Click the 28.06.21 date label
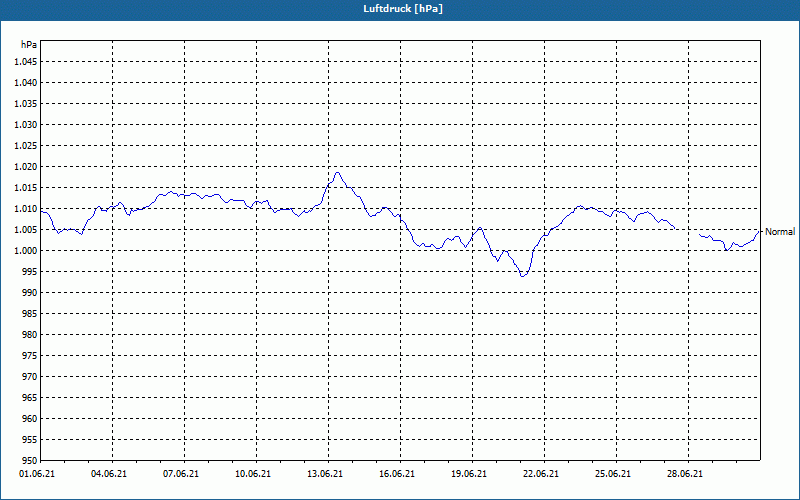 [685, 474]
